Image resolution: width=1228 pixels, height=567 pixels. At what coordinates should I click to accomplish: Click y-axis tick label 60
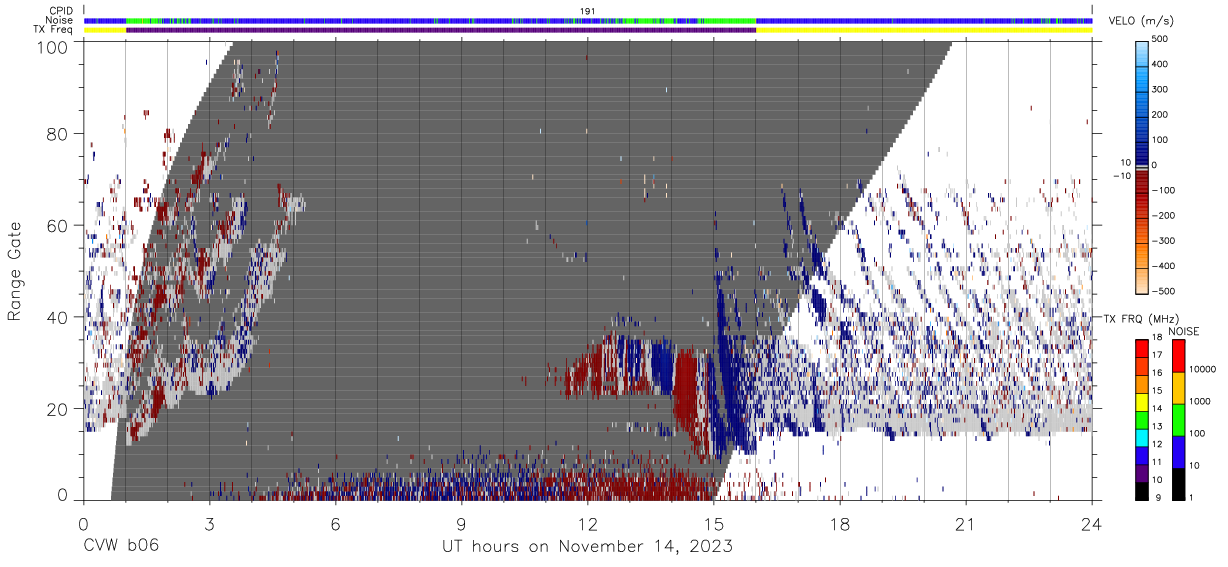59,226
